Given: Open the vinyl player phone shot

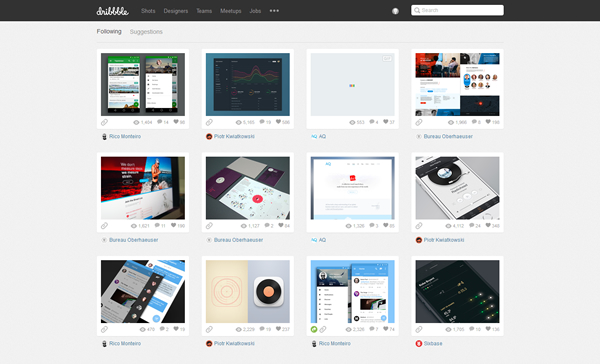Looking at the screenshot, I should tap(457, 188).
